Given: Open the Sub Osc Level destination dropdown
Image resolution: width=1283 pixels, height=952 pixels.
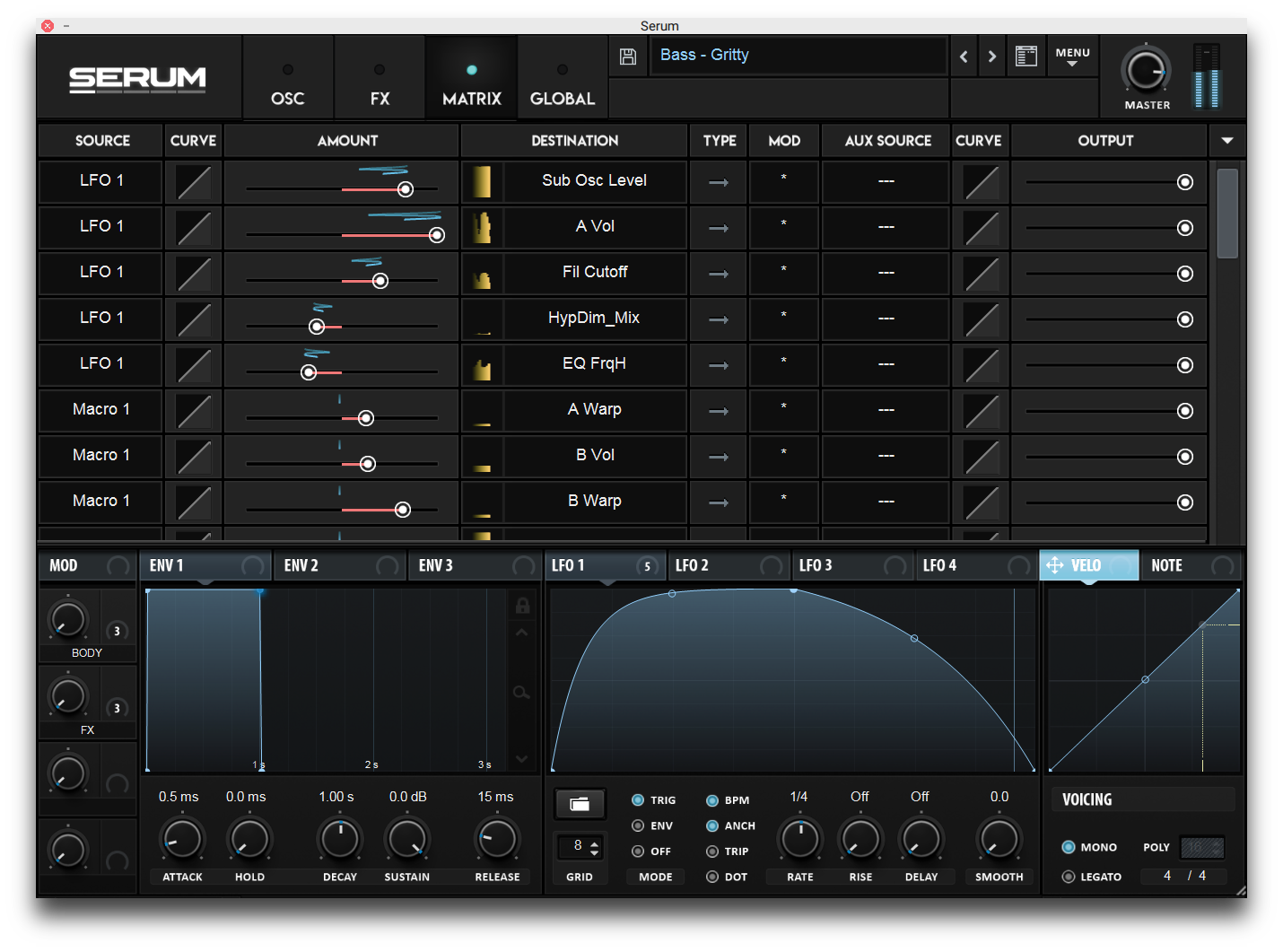Looking at the screenshot, I should pyautogui.click(x=594, y=181).
